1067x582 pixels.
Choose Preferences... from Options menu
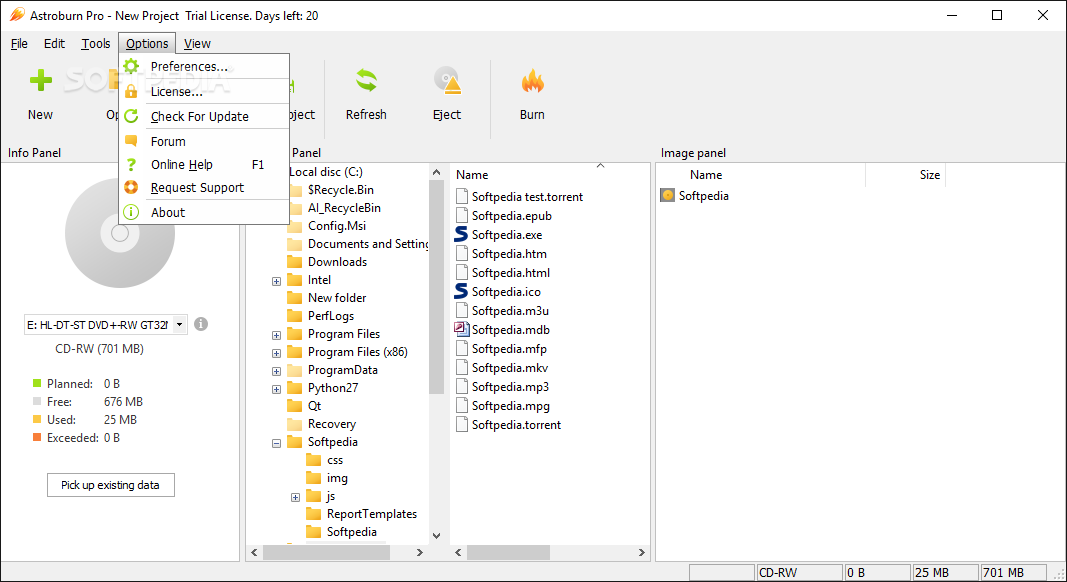tap(204, 66)
